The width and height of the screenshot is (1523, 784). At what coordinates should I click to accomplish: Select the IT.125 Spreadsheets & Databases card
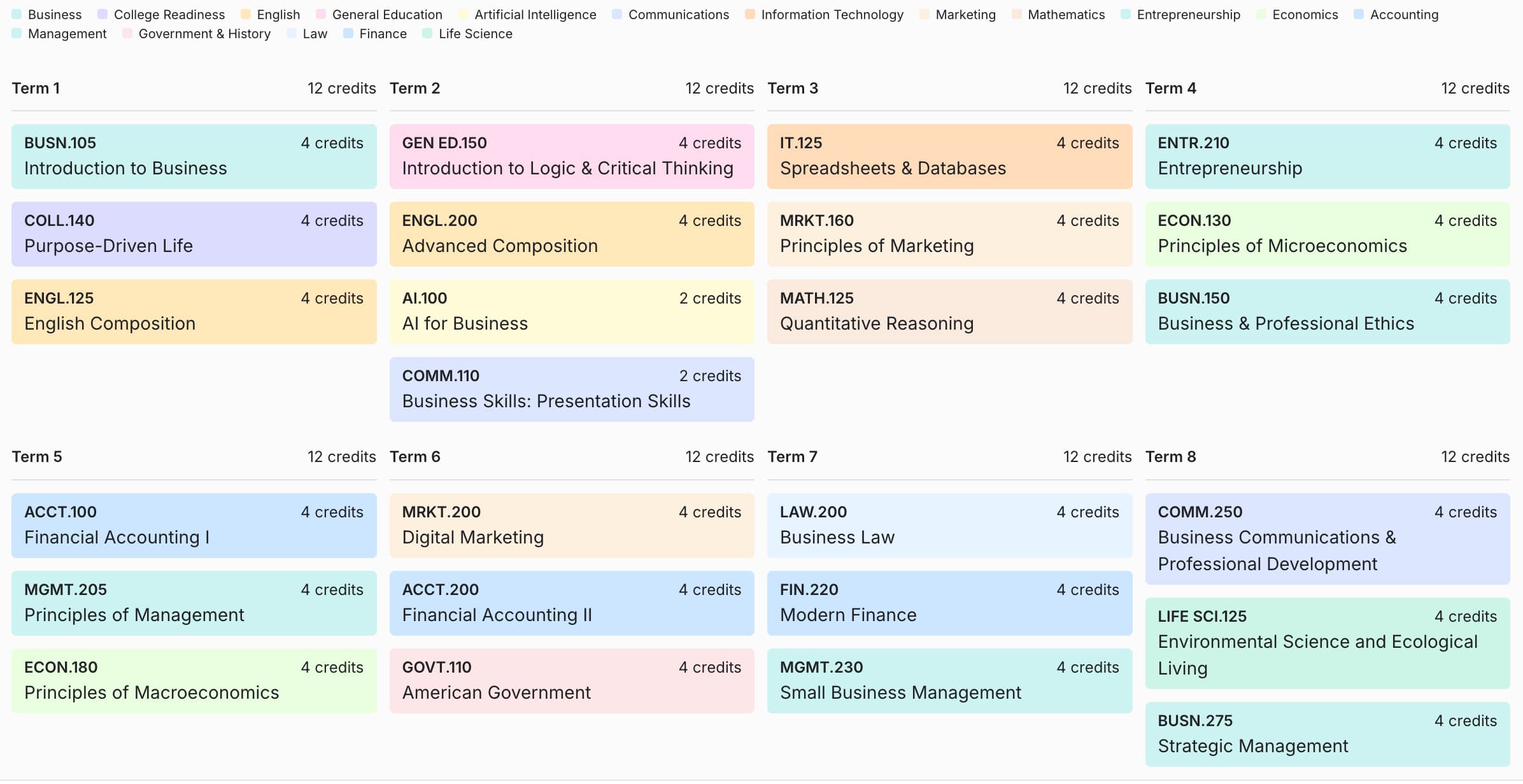949,156
